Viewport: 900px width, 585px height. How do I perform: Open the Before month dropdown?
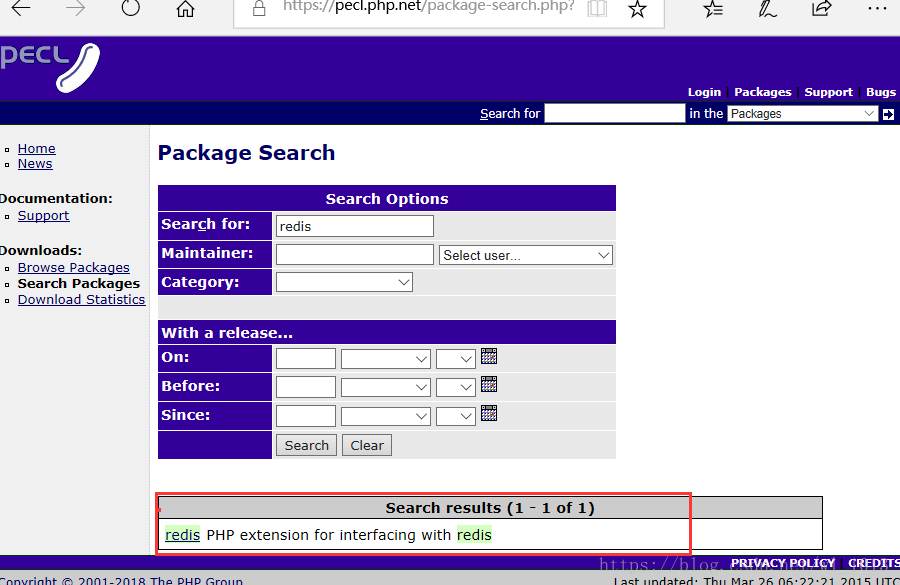click(x=385, y=387)
